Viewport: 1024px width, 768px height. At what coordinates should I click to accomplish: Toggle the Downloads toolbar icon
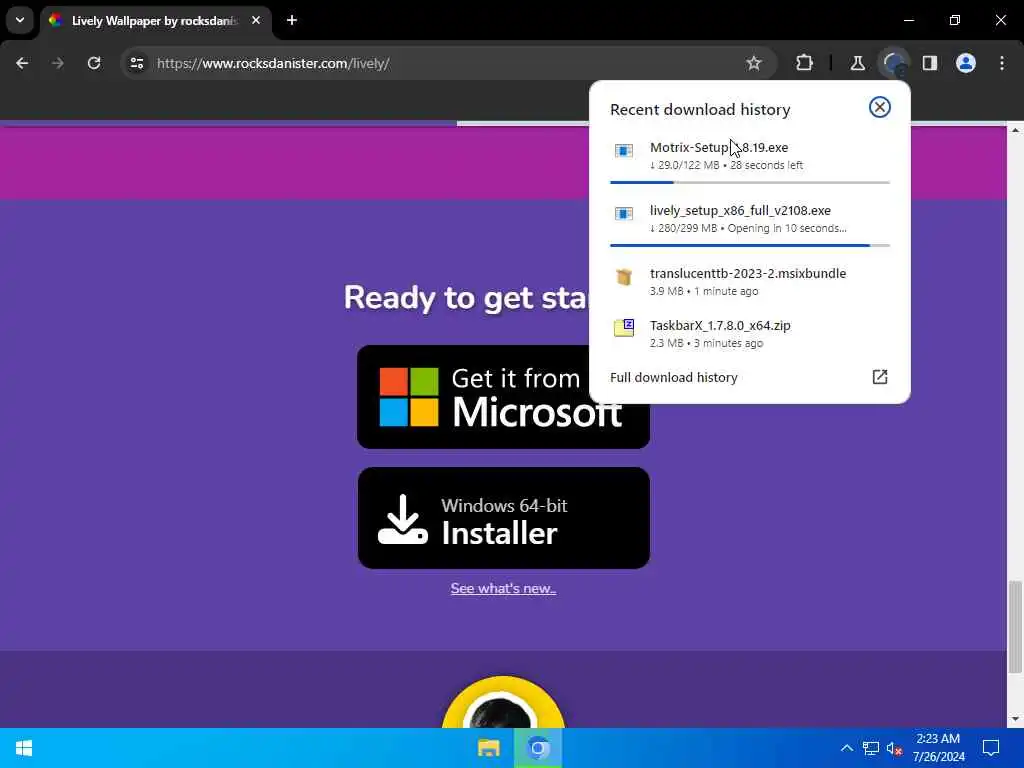pos(894,63)
